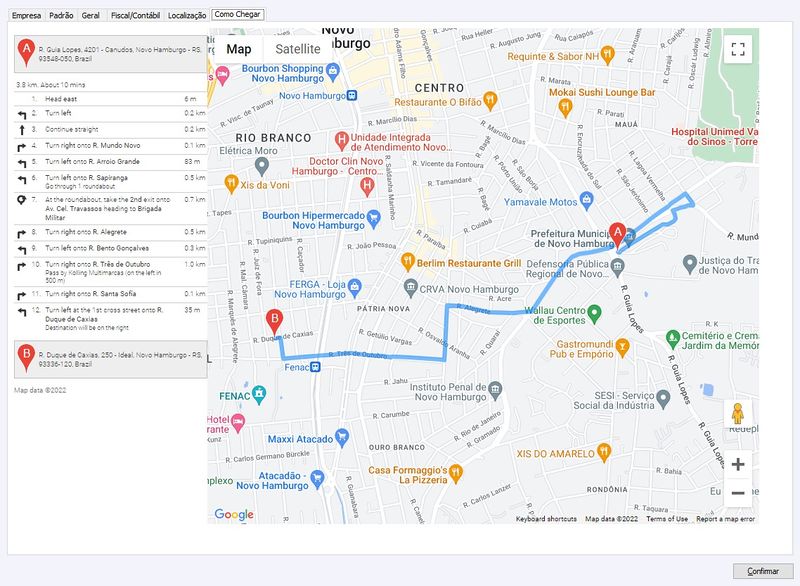The height and width of the screenshot is (586, 800).
Task: Click XIS DO AMARELO restaurant pin
Action: pos(604,452)
